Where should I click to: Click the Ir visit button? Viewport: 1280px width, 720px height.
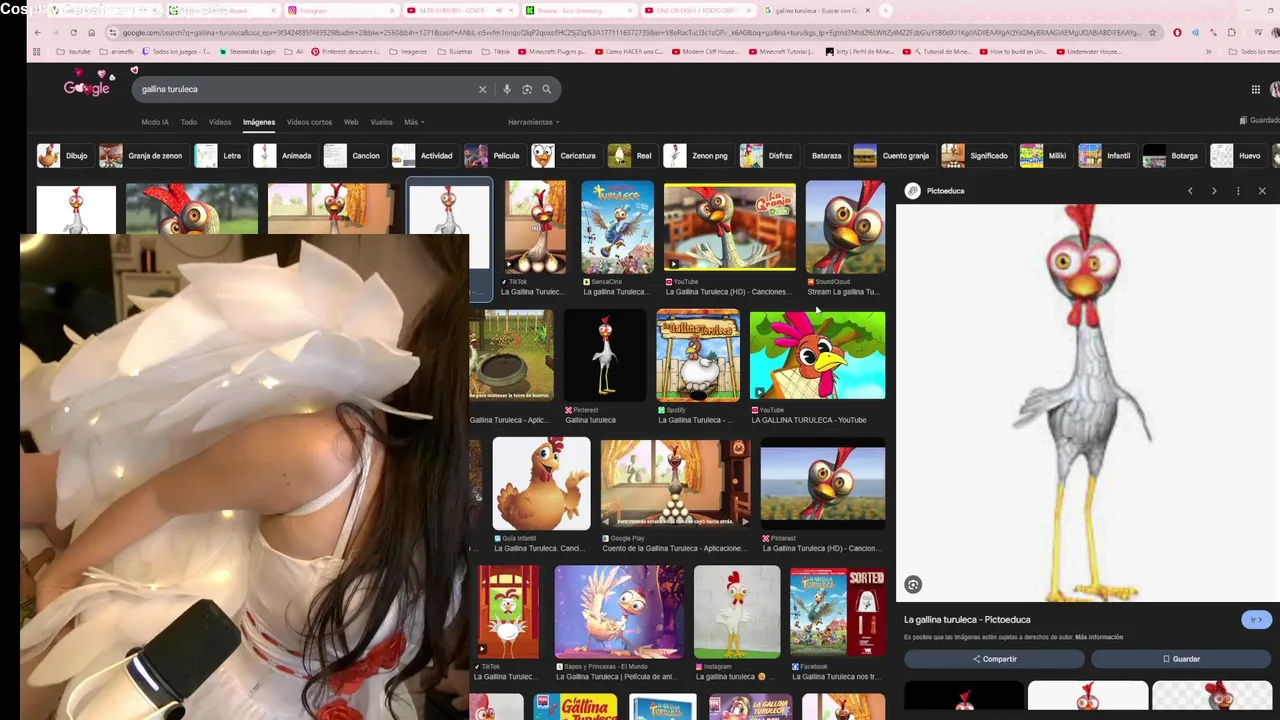(1256, 620)
